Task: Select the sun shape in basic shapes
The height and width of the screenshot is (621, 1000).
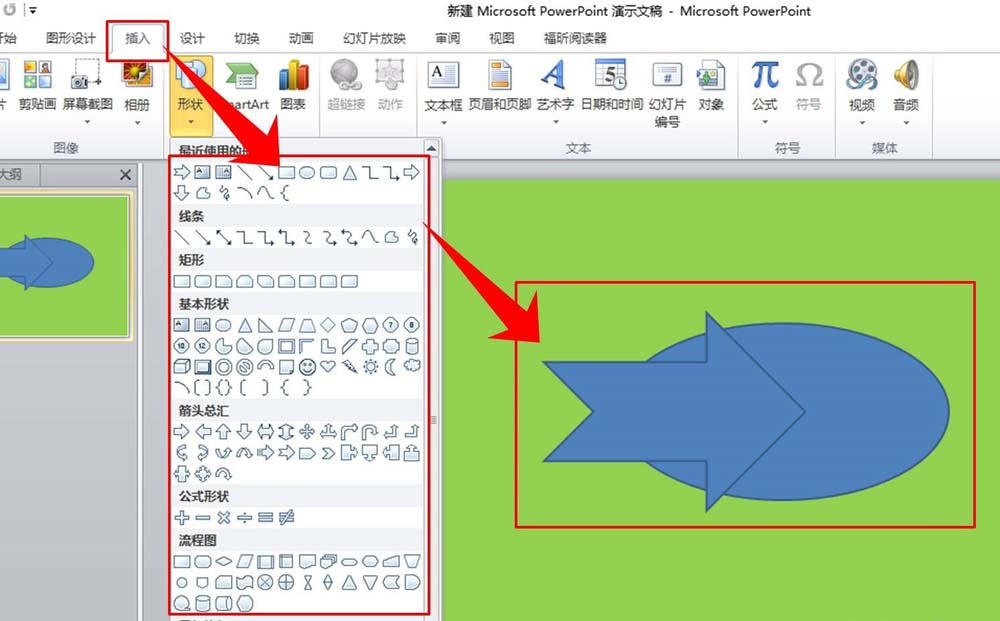Action: click(x=370, y=367)
